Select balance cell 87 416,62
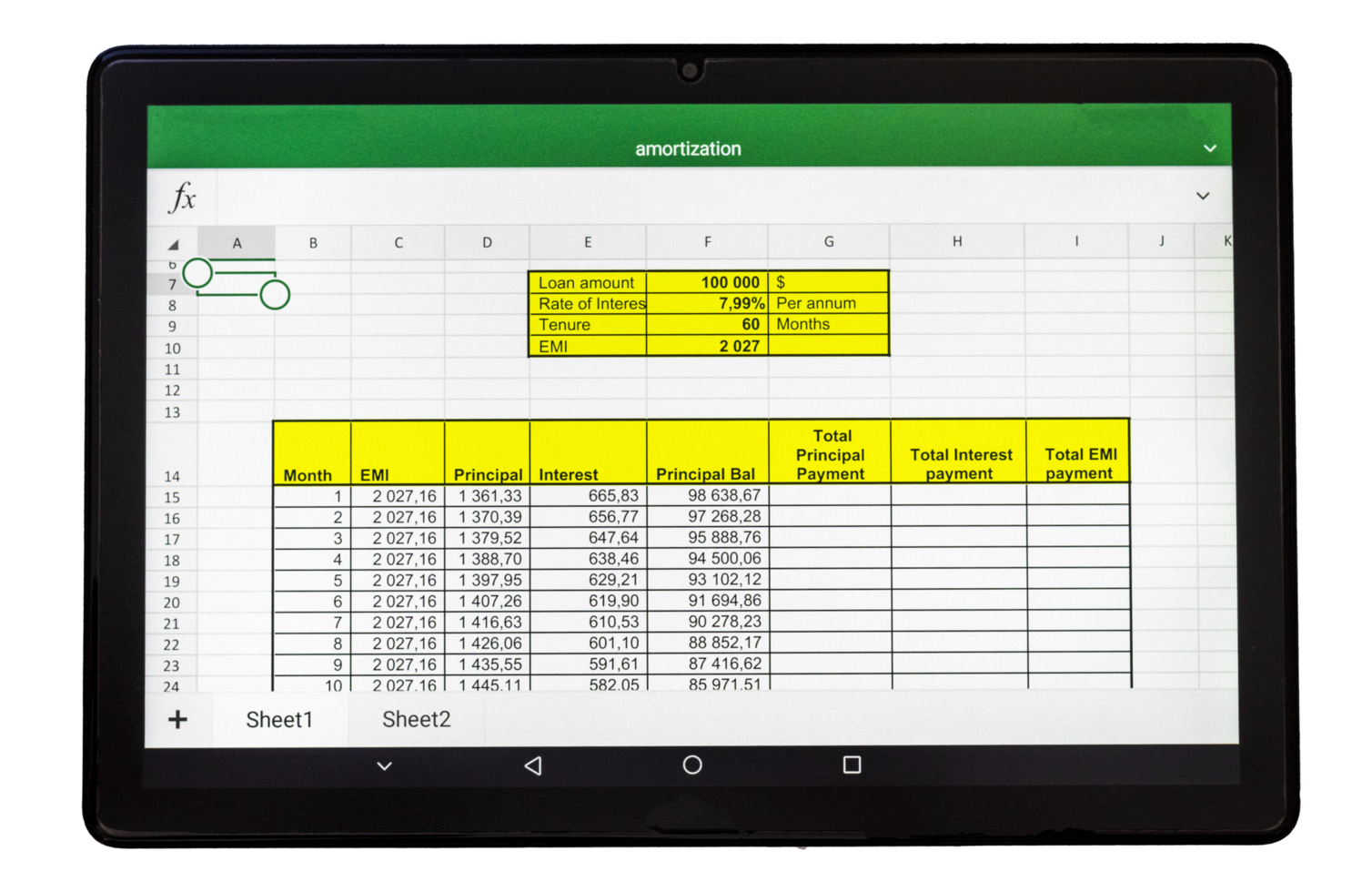The width and height of the screenshot is (1372, 892). [708, 664]
